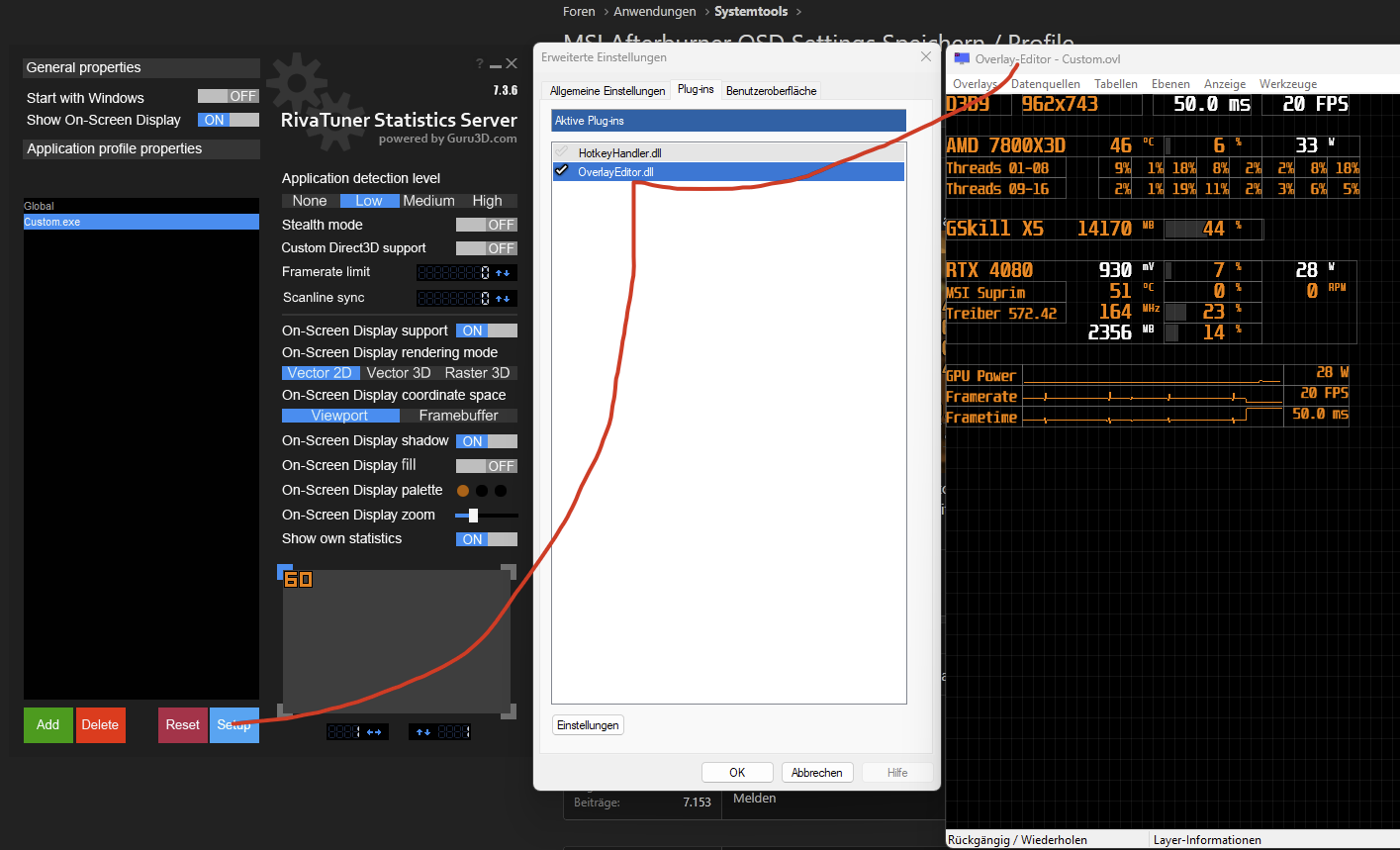Open the Datenquellen menu
1400x850 pixels.
pos(1046,84)
